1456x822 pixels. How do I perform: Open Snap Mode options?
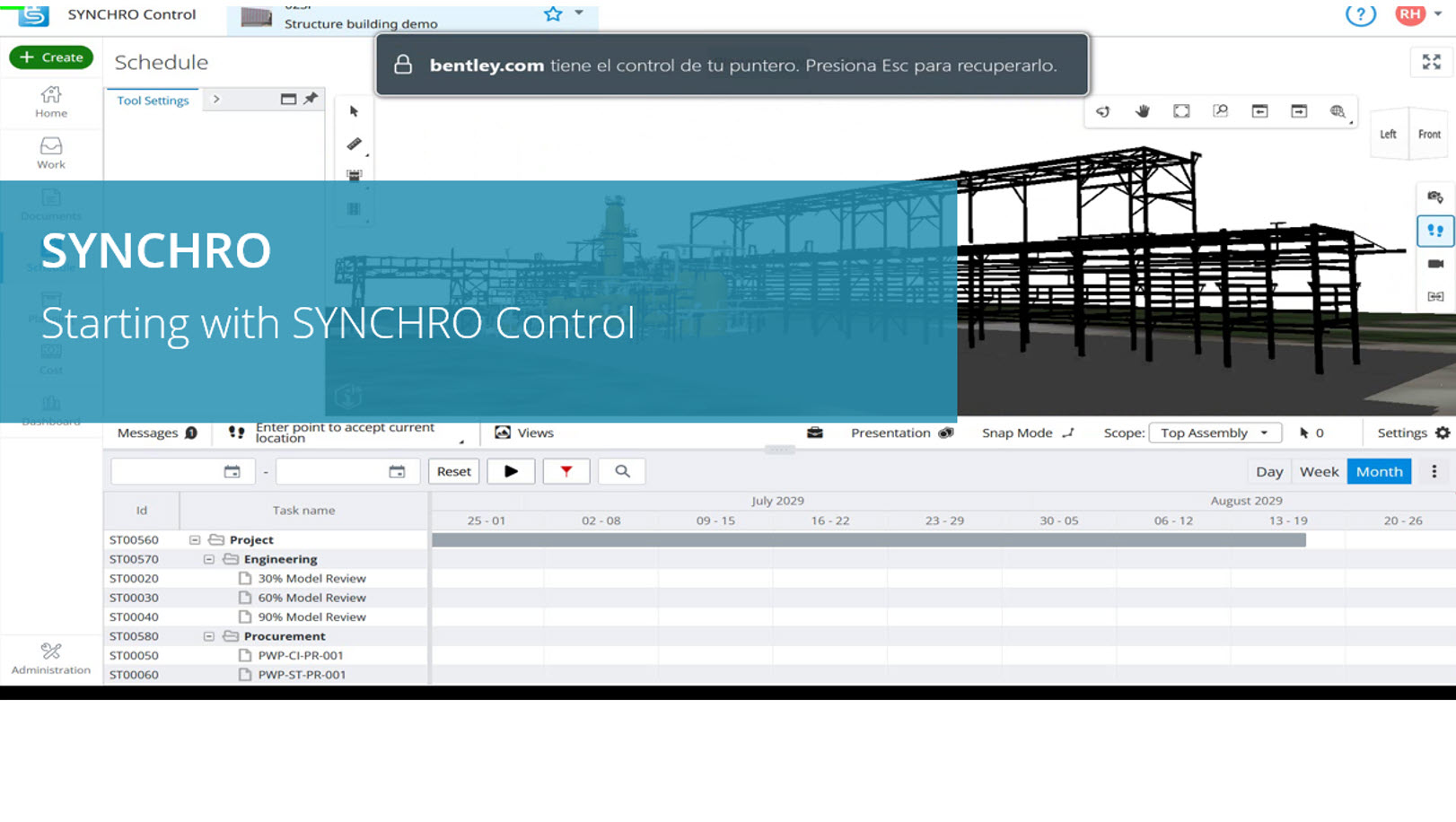tap(1028, 433)
